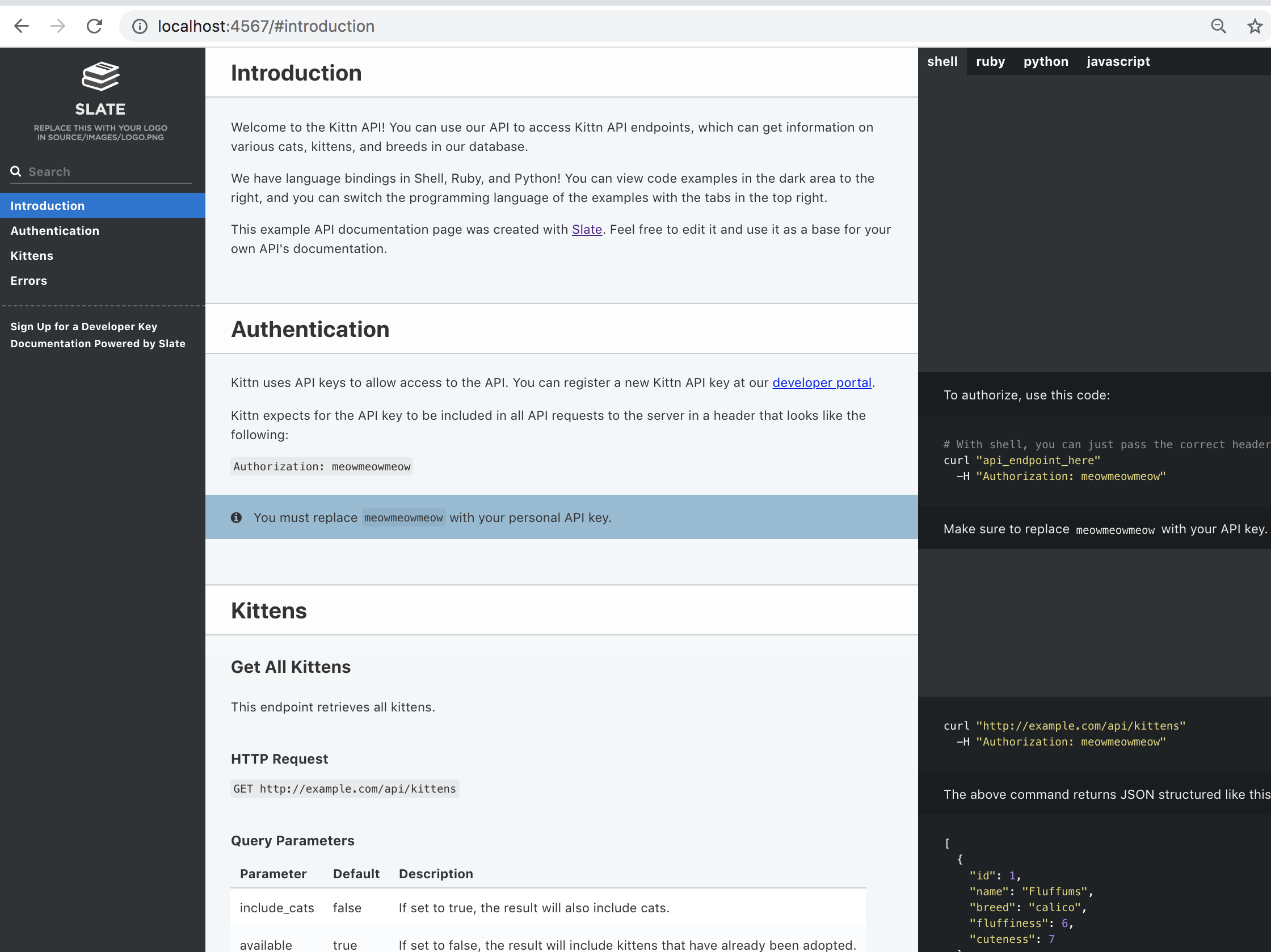The width and height of the screenshot is (1271, 952).
Task: Click the include_cats table cell
Action: 277,908
